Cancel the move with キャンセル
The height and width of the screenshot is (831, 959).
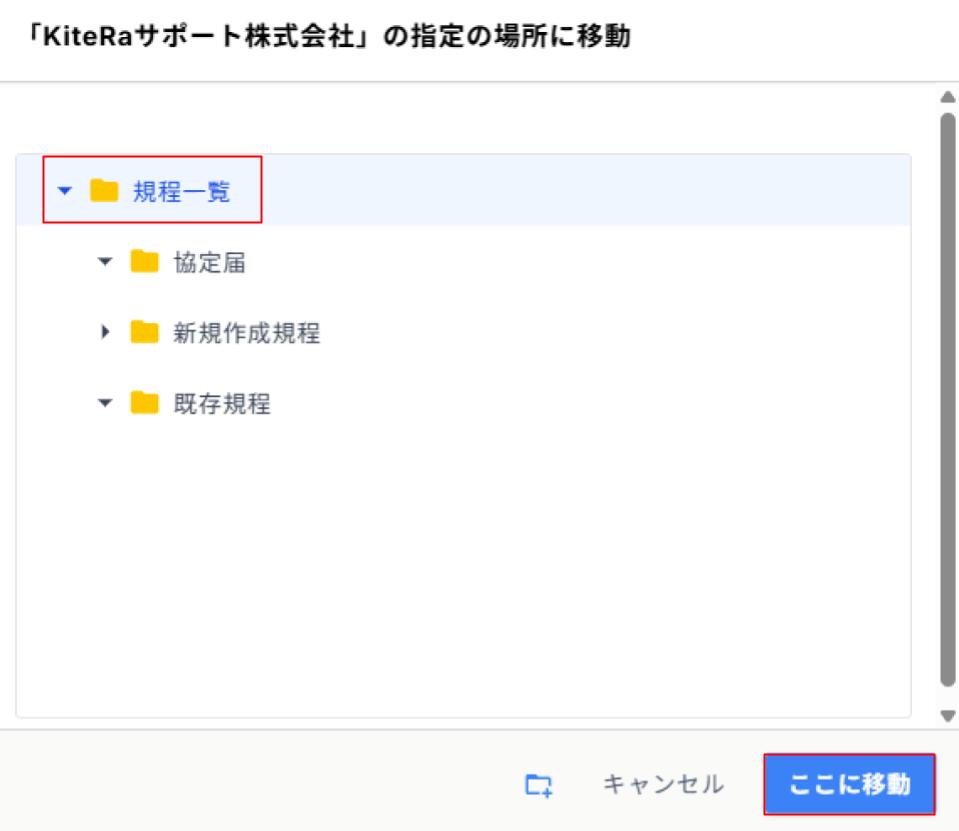tap(664, 785)
